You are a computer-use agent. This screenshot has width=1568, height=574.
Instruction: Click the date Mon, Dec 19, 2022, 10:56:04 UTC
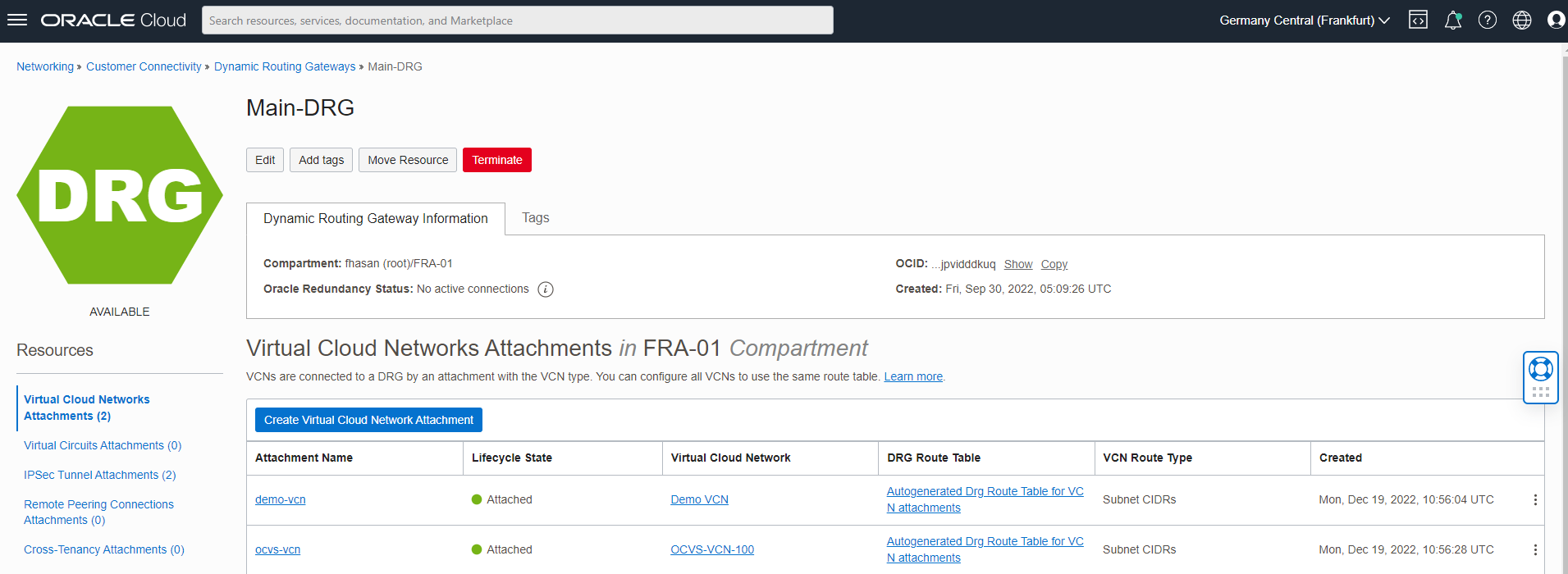pos(1406,499)
